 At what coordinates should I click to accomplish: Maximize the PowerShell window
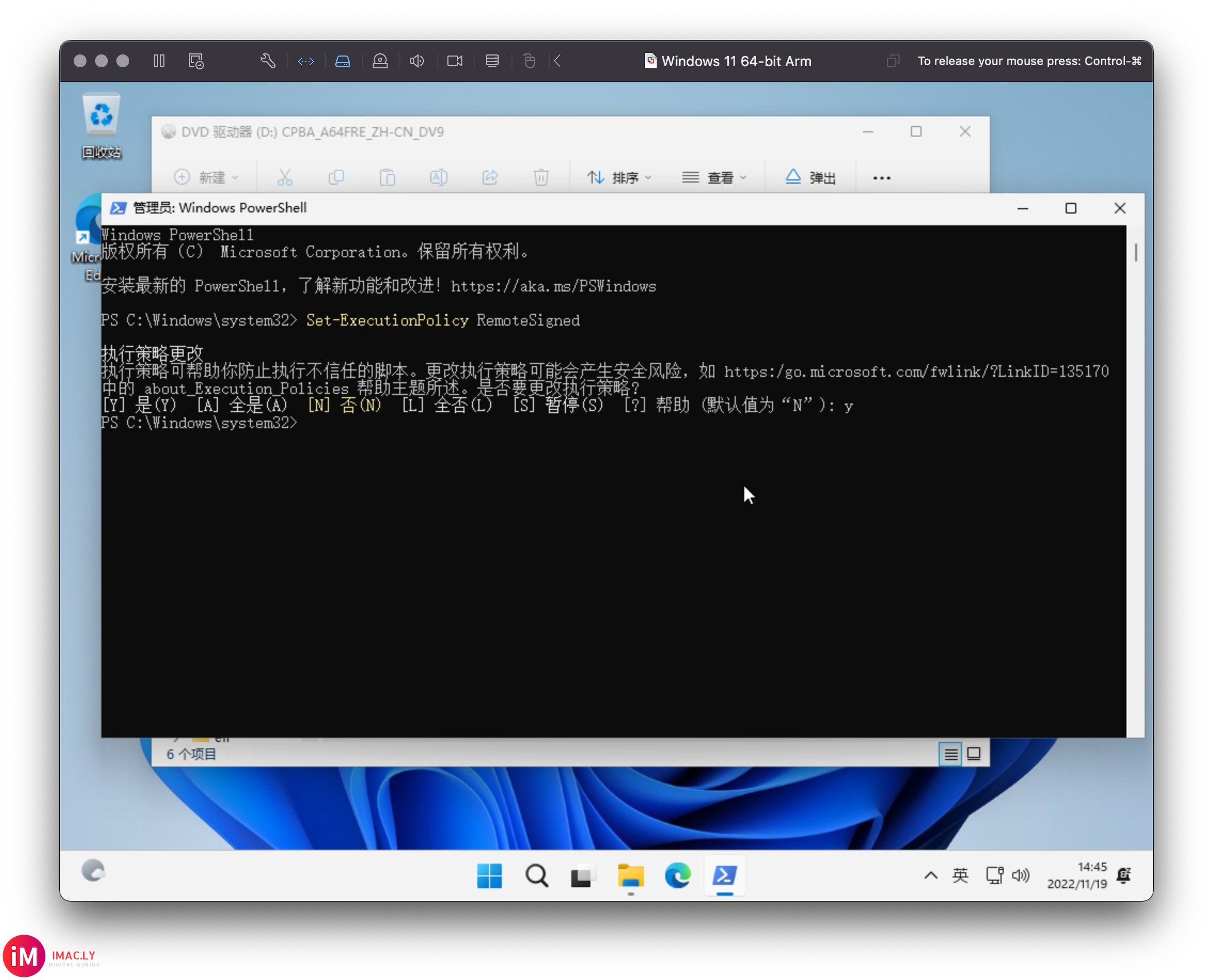tap(1070, 208)
